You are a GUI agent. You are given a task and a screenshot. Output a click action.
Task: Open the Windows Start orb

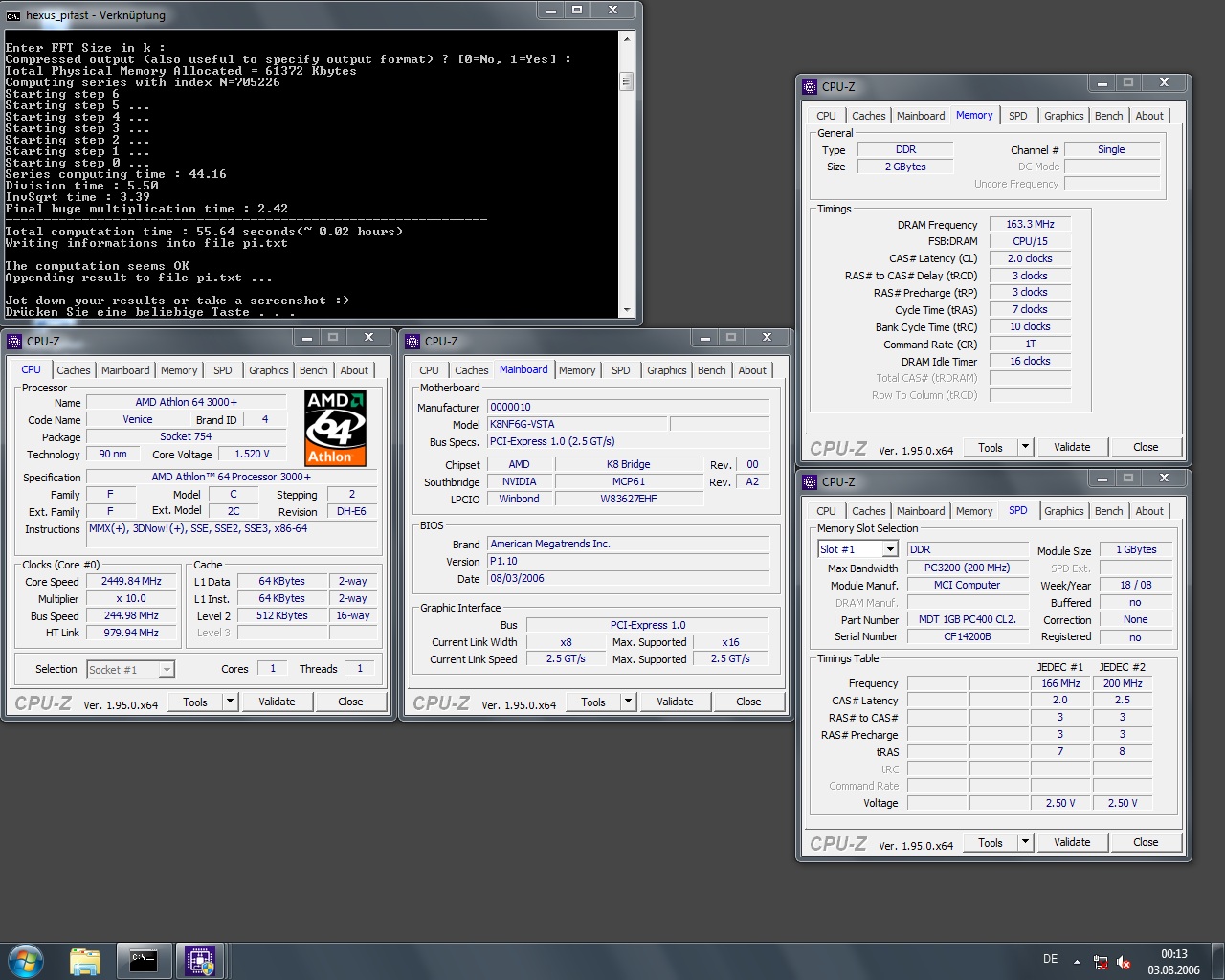(x=25, y=960)
